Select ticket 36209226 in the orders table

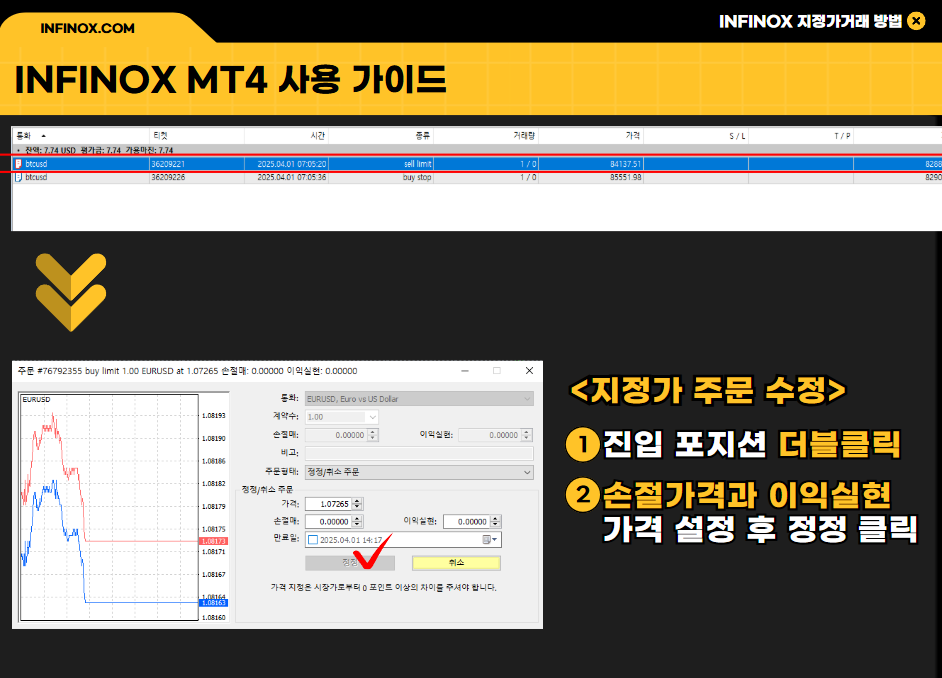[168, 177]
